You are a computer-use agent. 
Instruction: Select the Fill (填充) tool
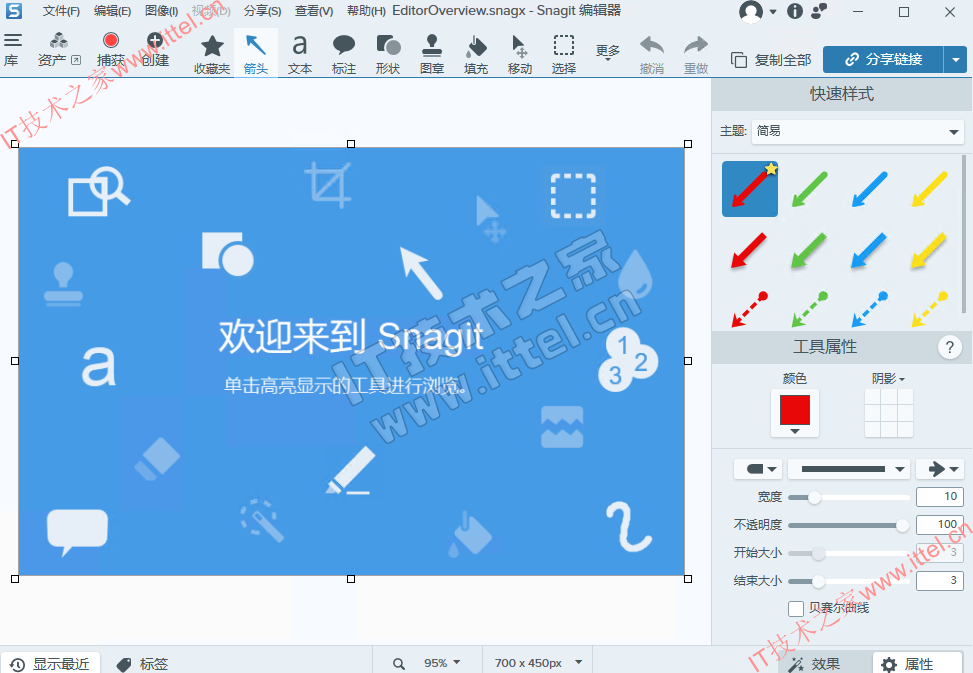[476, 54]
